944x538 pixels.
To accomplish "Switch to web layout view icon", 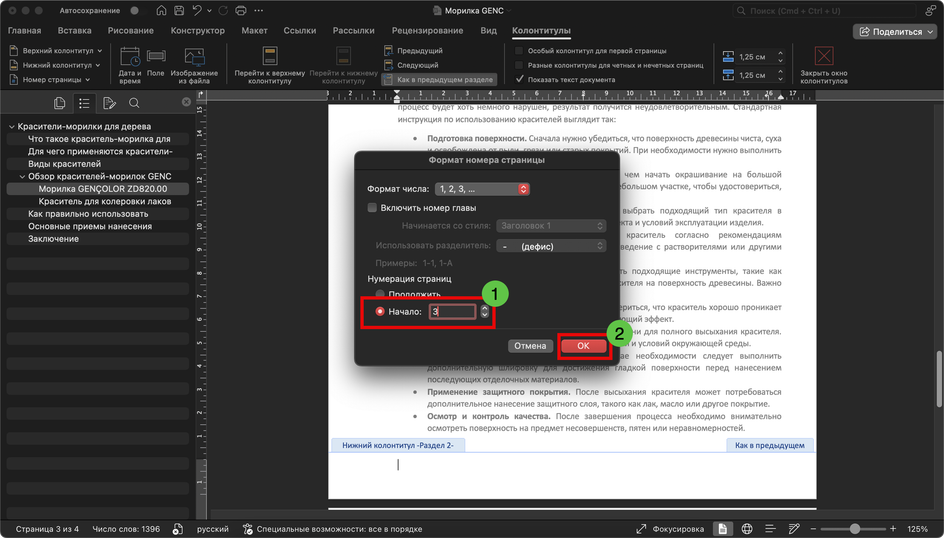I will tap(747, 529).
